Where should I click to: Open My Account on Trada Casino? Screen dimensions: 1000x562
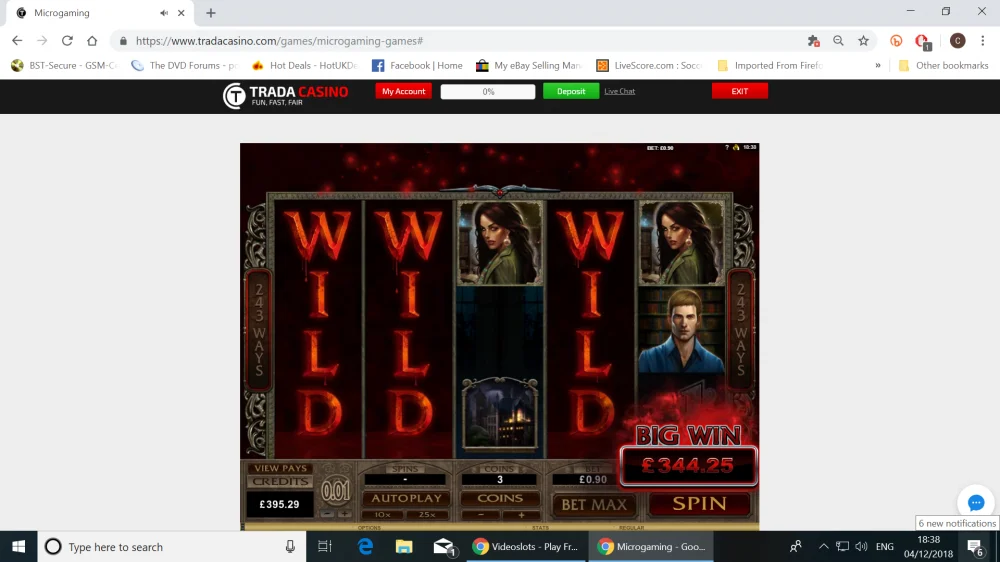(403, 91)
